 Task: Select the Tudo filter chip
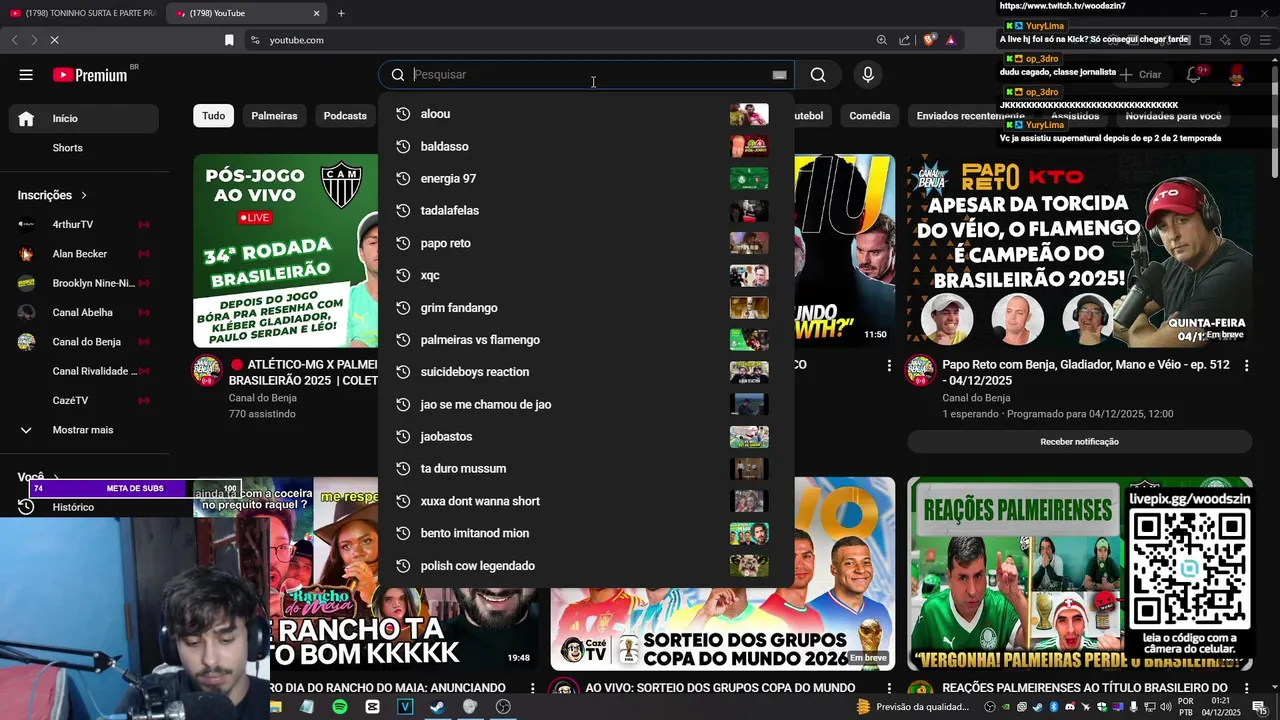click(214, 116)
